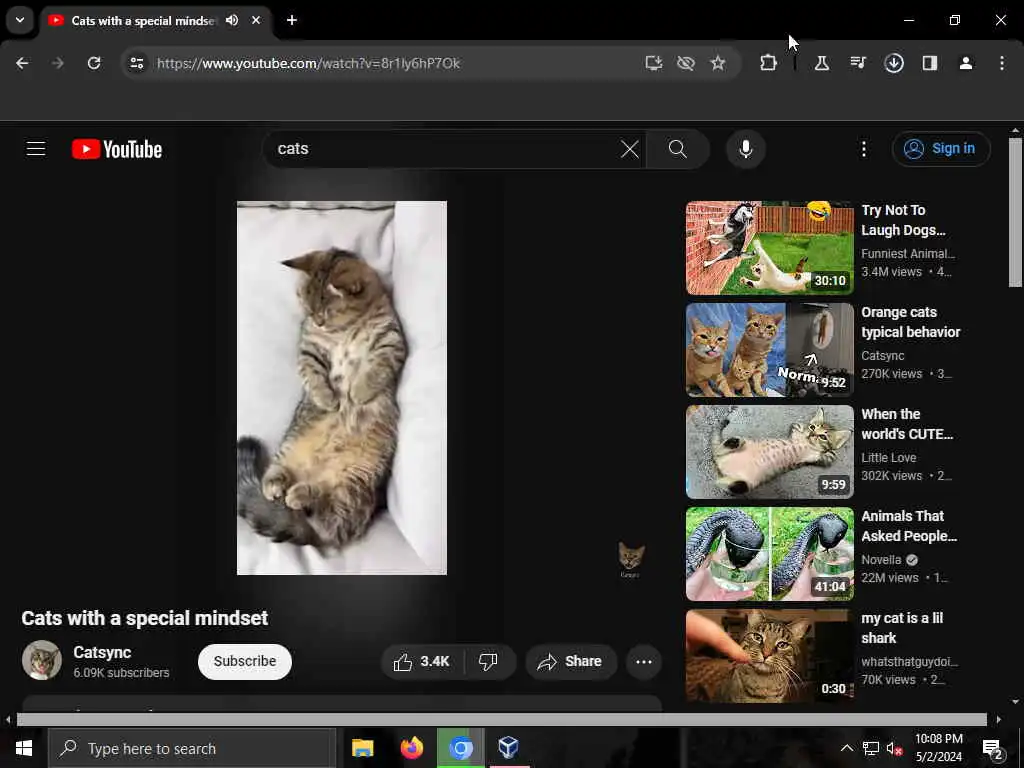Open When the world's CUTE thumbnail
This screenshot has width=1024, height=768.
click(769, 452)
